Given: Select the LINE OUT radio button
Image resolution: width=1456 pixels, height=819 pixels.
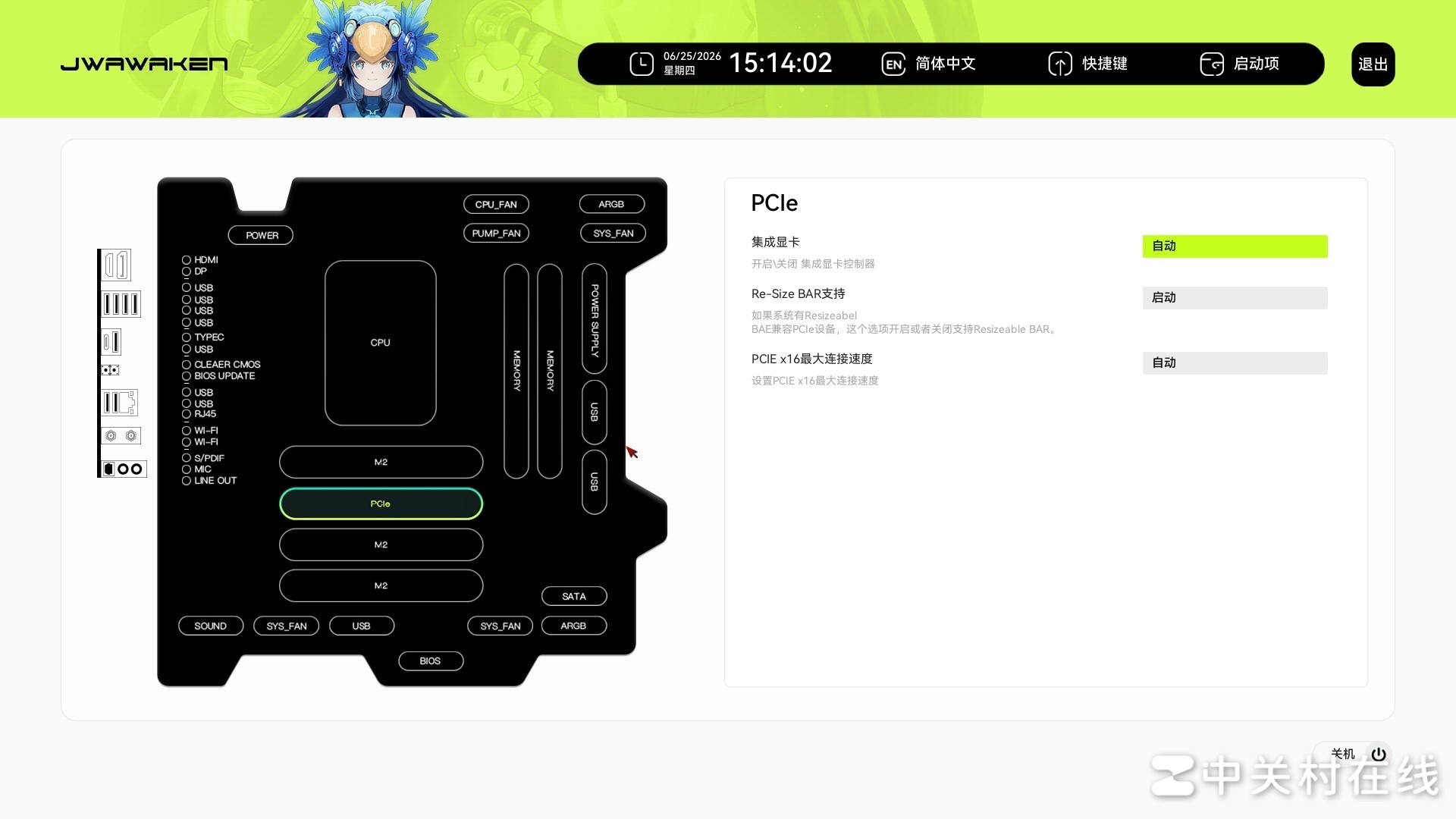Looking at the screenshot, I should [186, 481].
